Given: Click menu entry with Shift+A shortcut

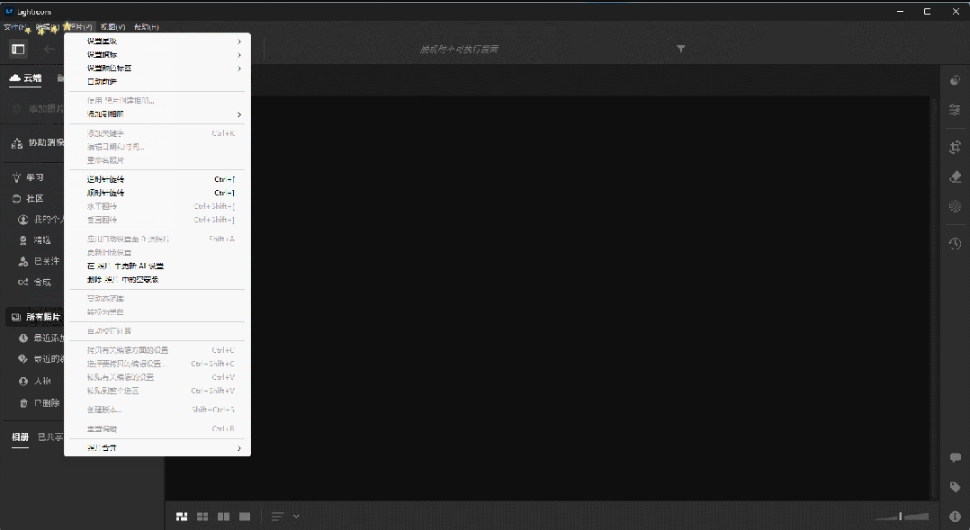Looking at the screenshot, I should [157, 239].
